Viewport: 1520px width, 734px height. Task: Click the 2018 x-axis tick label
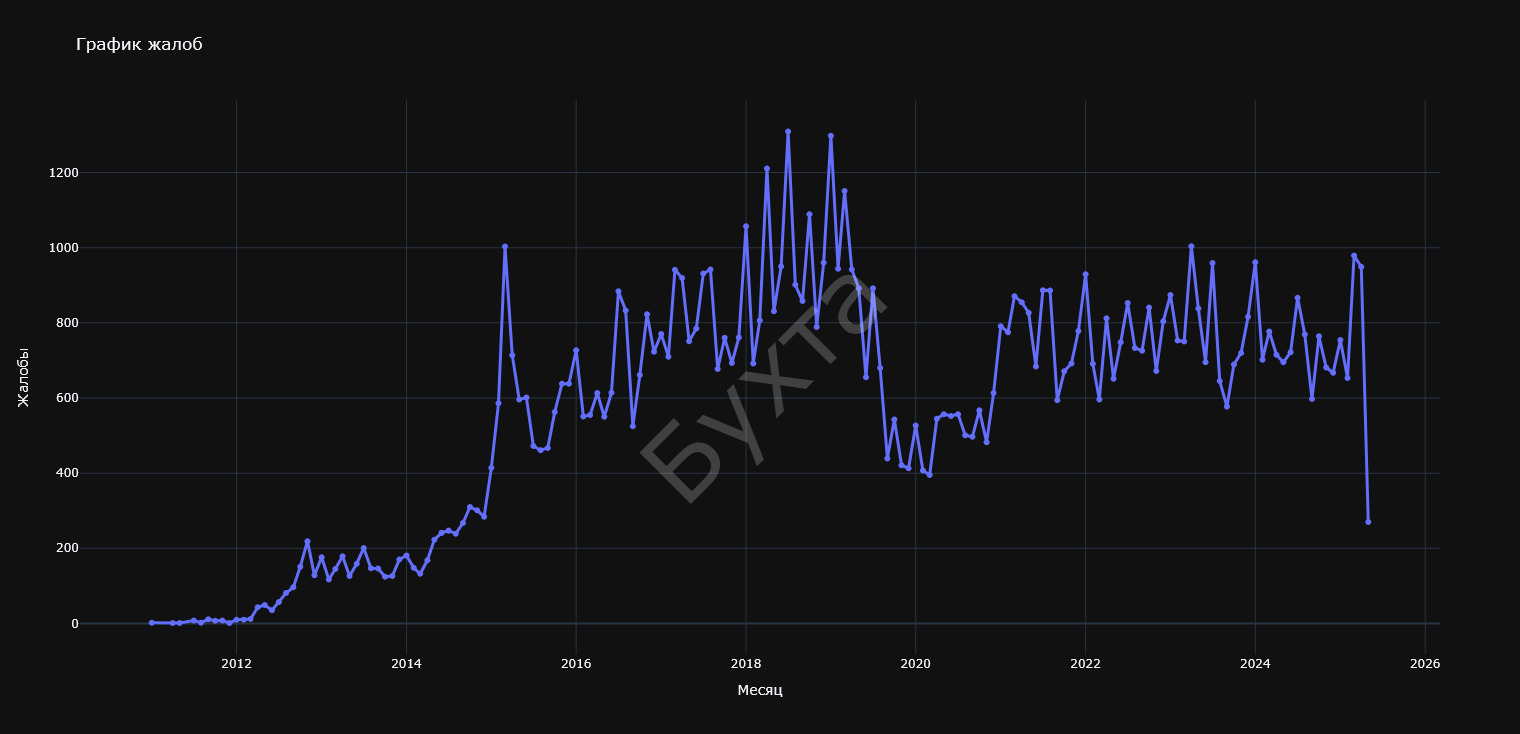tap(745, 662)
